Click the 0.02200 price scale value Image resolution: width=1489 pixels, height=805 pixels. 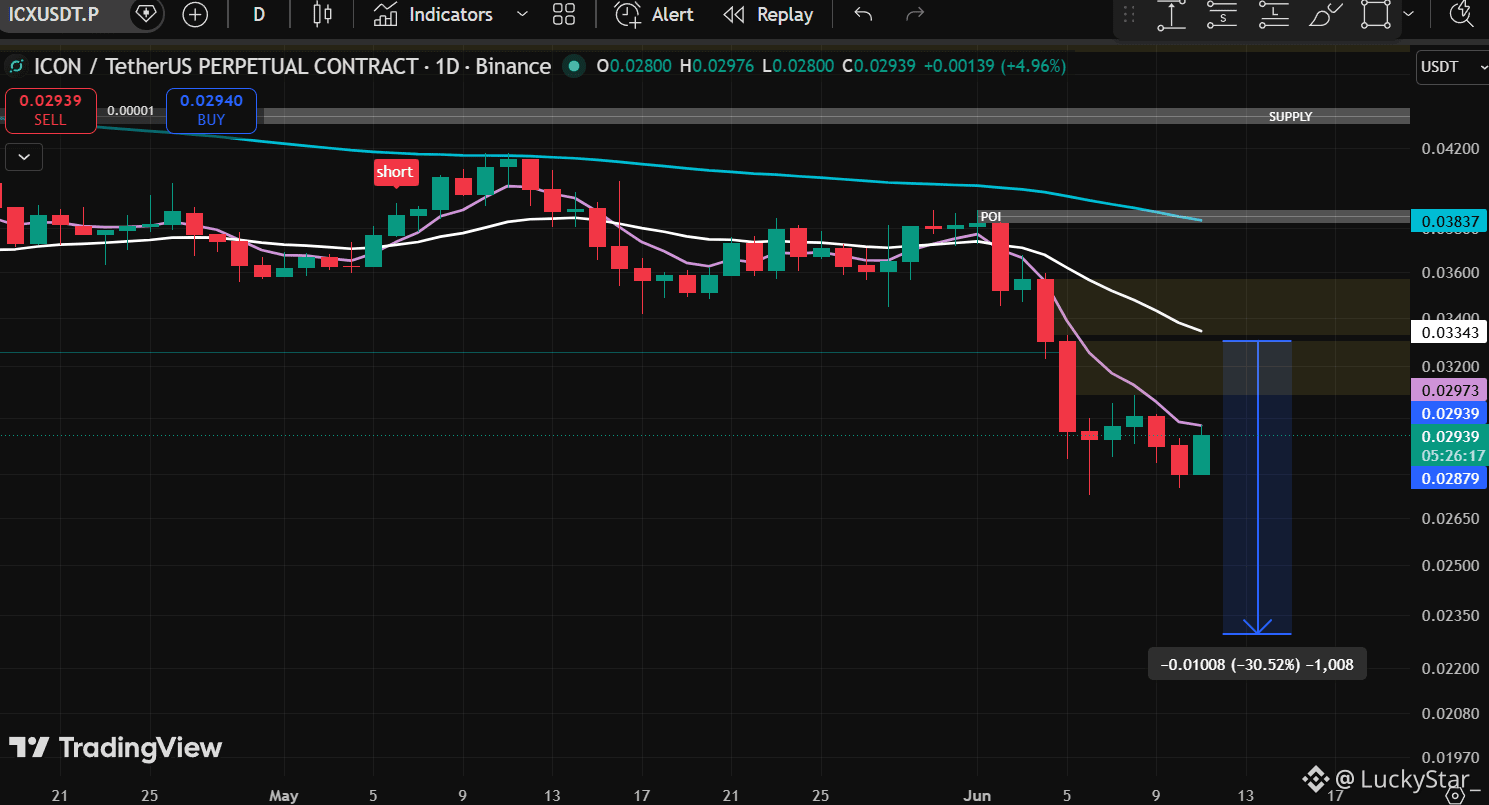tap(1449, 668)
